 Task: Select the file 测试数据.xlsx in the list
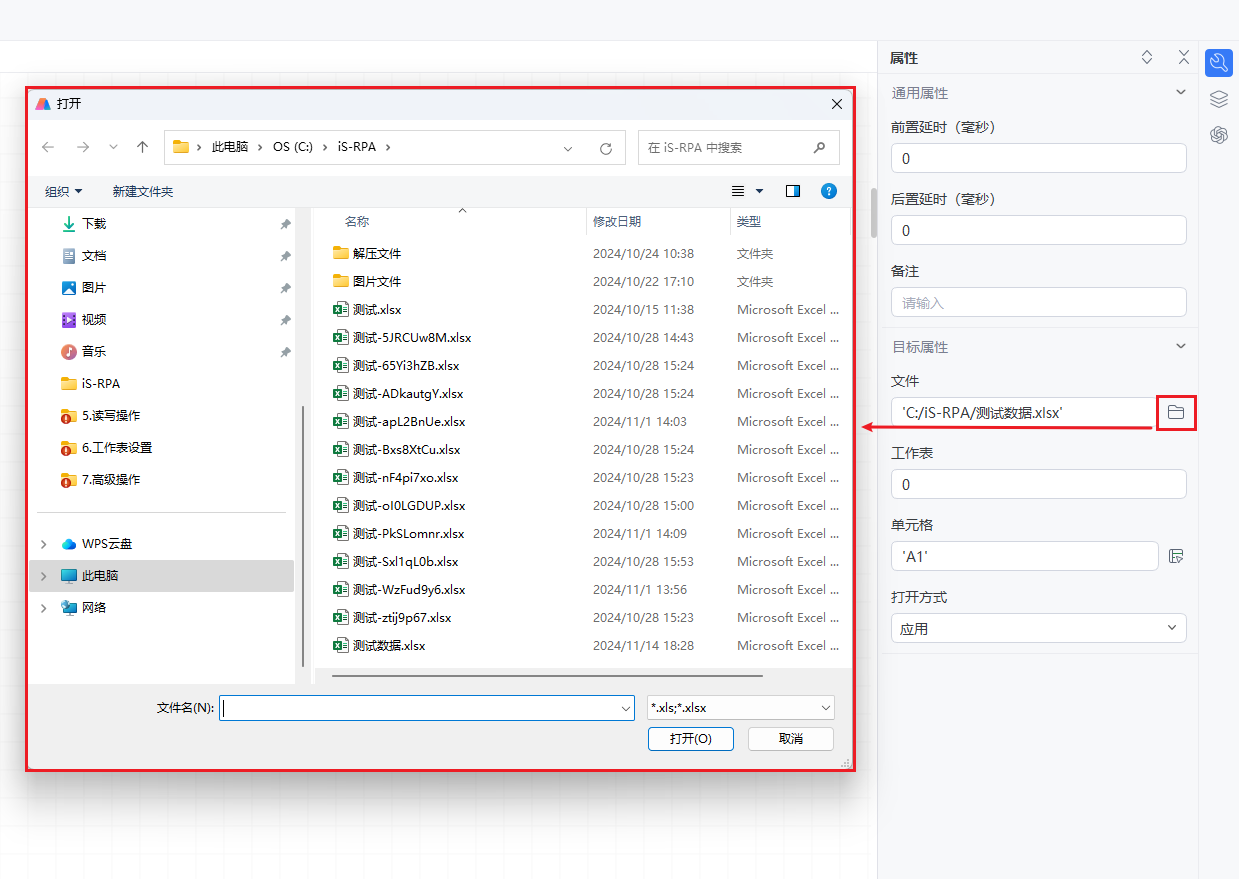click(x=389, y=646)
